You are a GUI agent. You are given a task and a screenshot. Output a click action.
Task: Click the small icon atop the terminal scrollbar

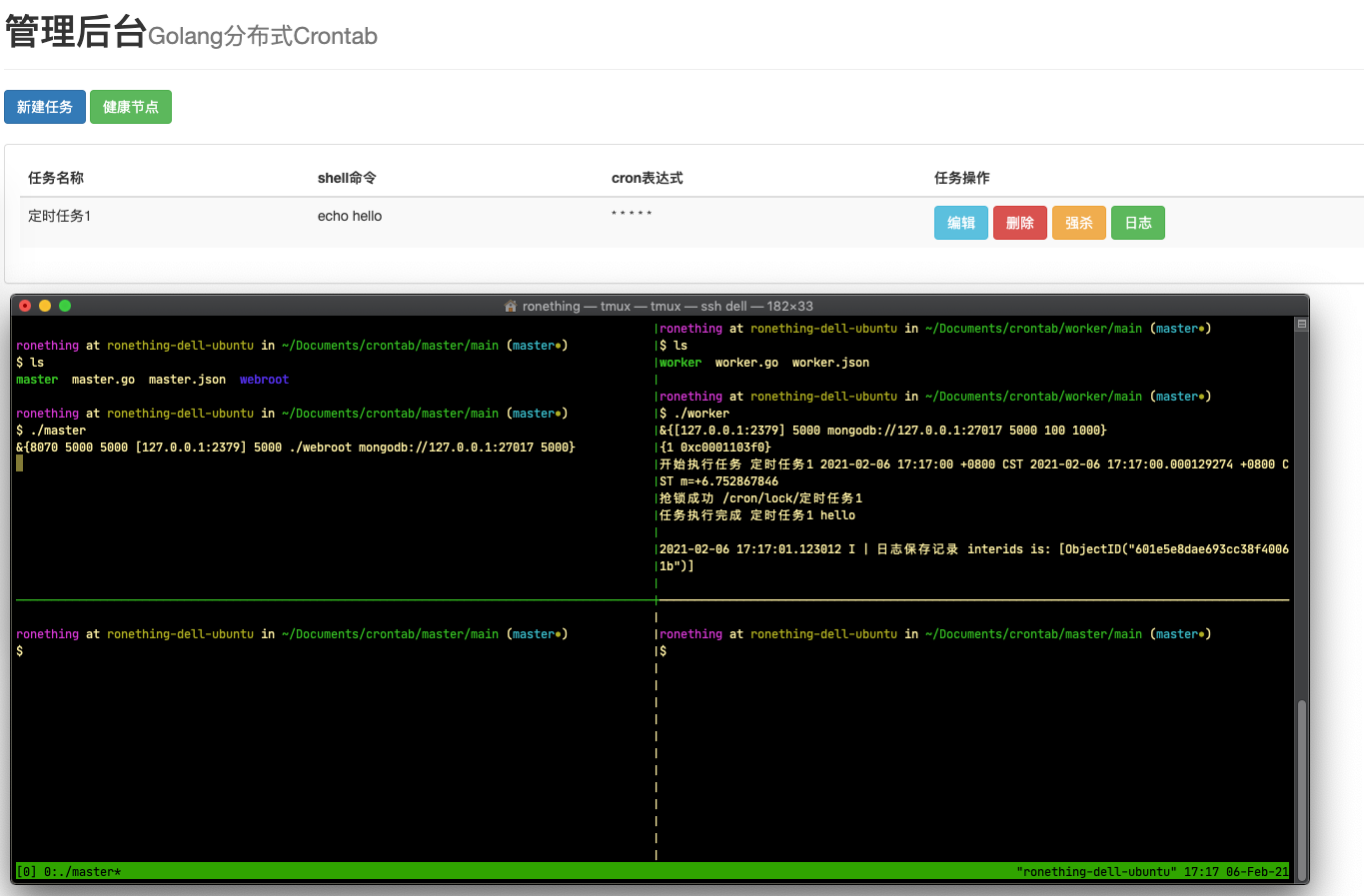coord(1301,324)
